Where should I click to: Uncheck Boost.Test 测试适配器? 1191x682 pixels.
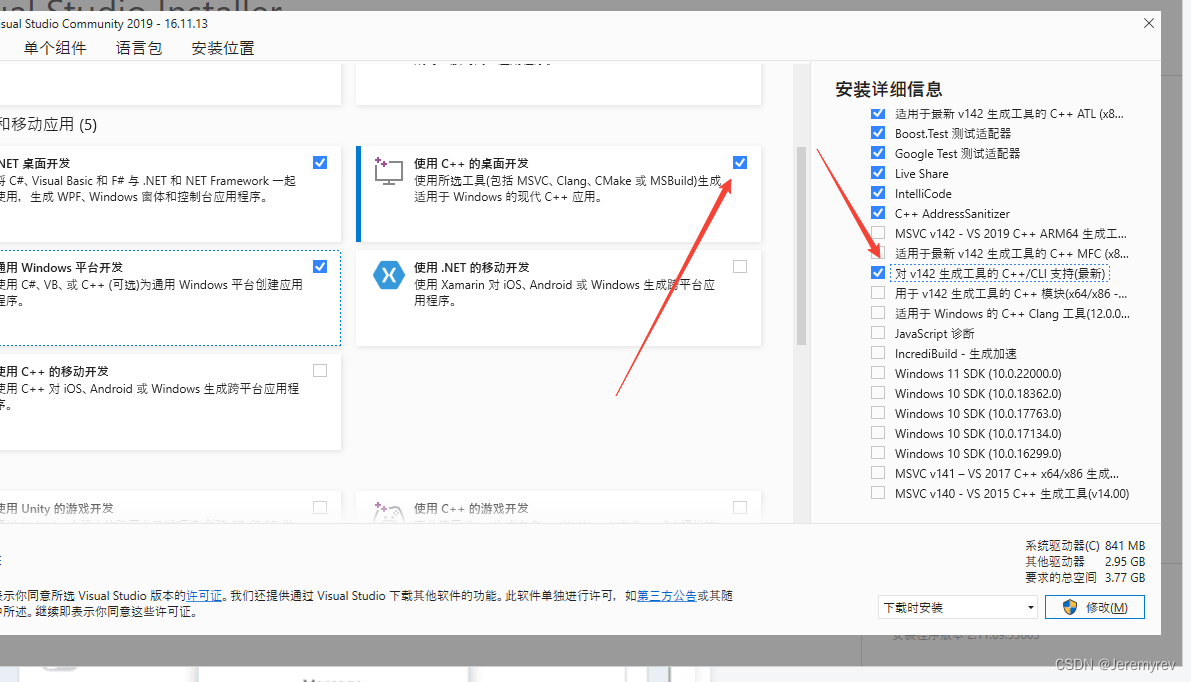(878, 133)
